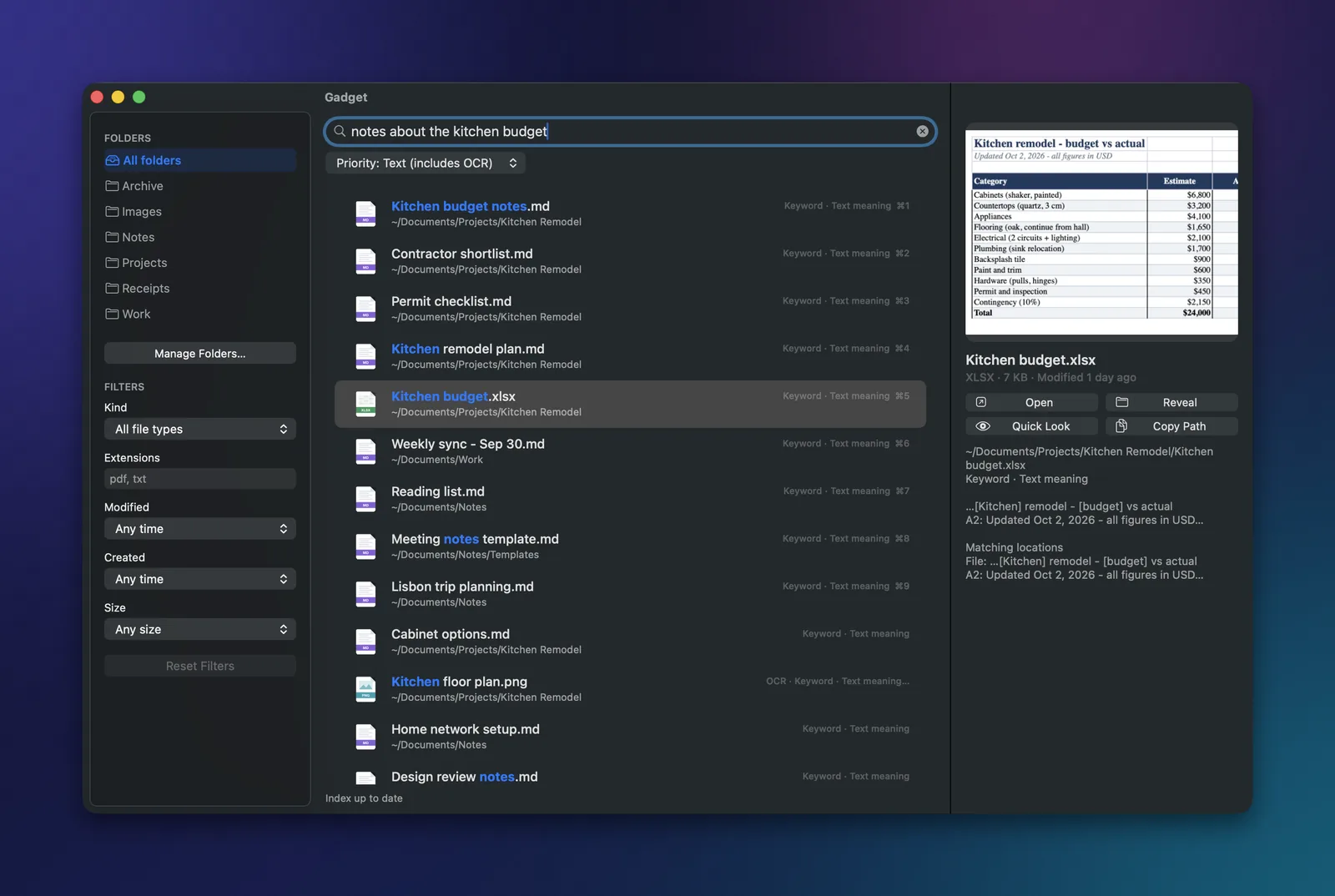
Task: Click file icon of Cabinet options.md
Action: coord(365,642)
